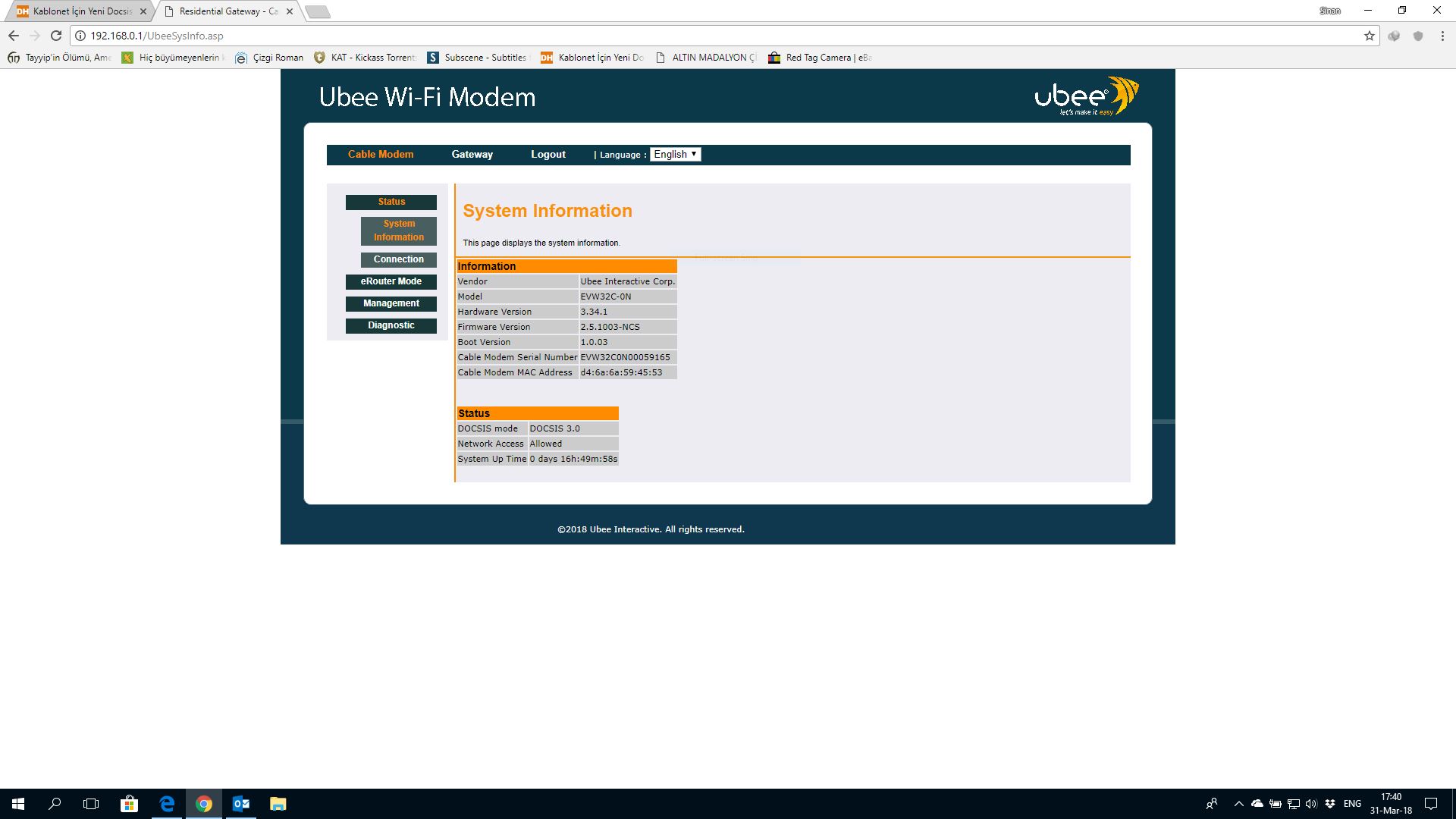The image size is (1456, 819).
Task: View site info icon in the address bar
Action: pyautogui.click(x=80, y=36)
